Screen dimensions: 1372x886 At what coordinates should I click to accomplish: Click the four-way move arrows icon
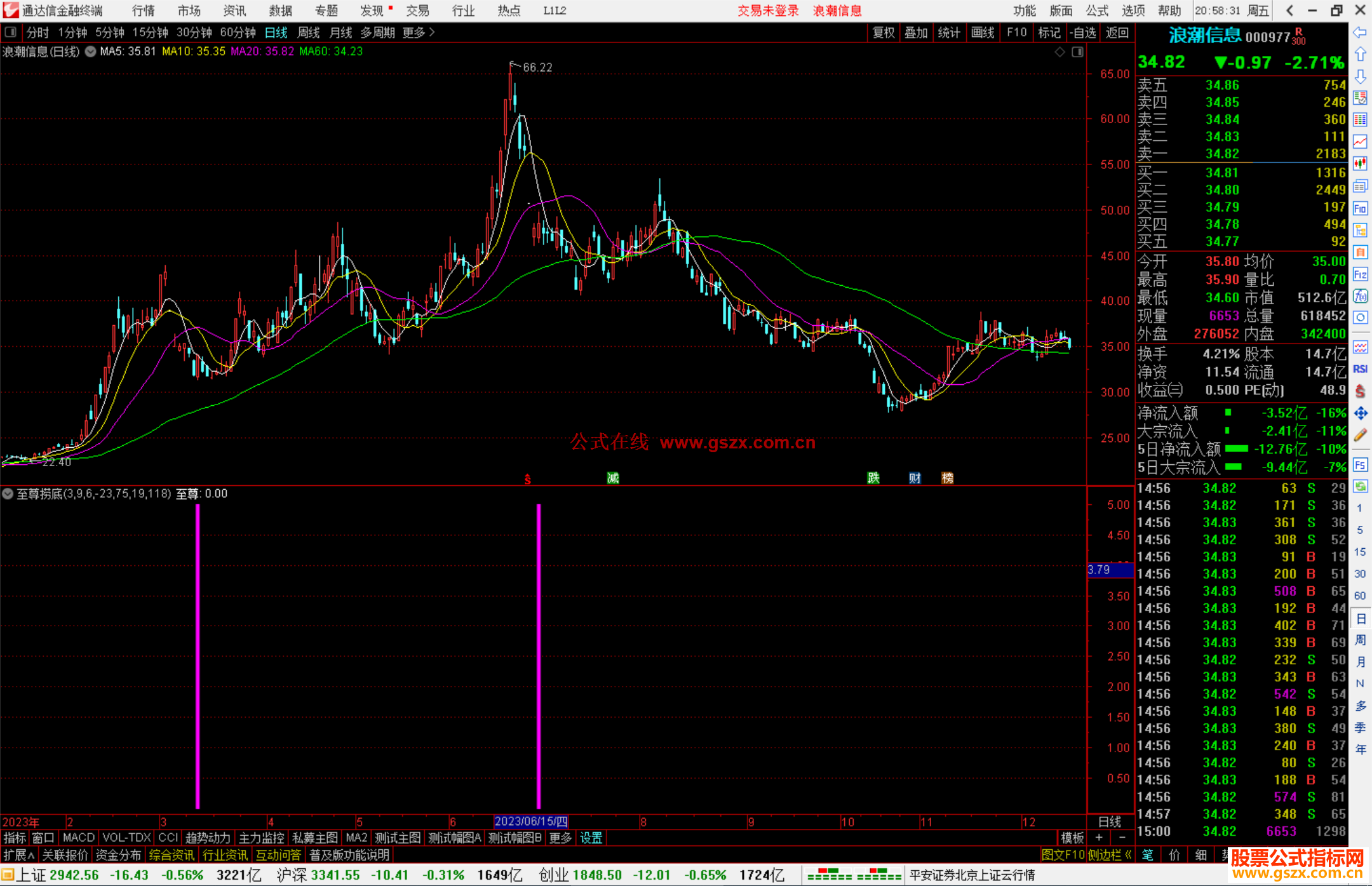pos(1360,413)
